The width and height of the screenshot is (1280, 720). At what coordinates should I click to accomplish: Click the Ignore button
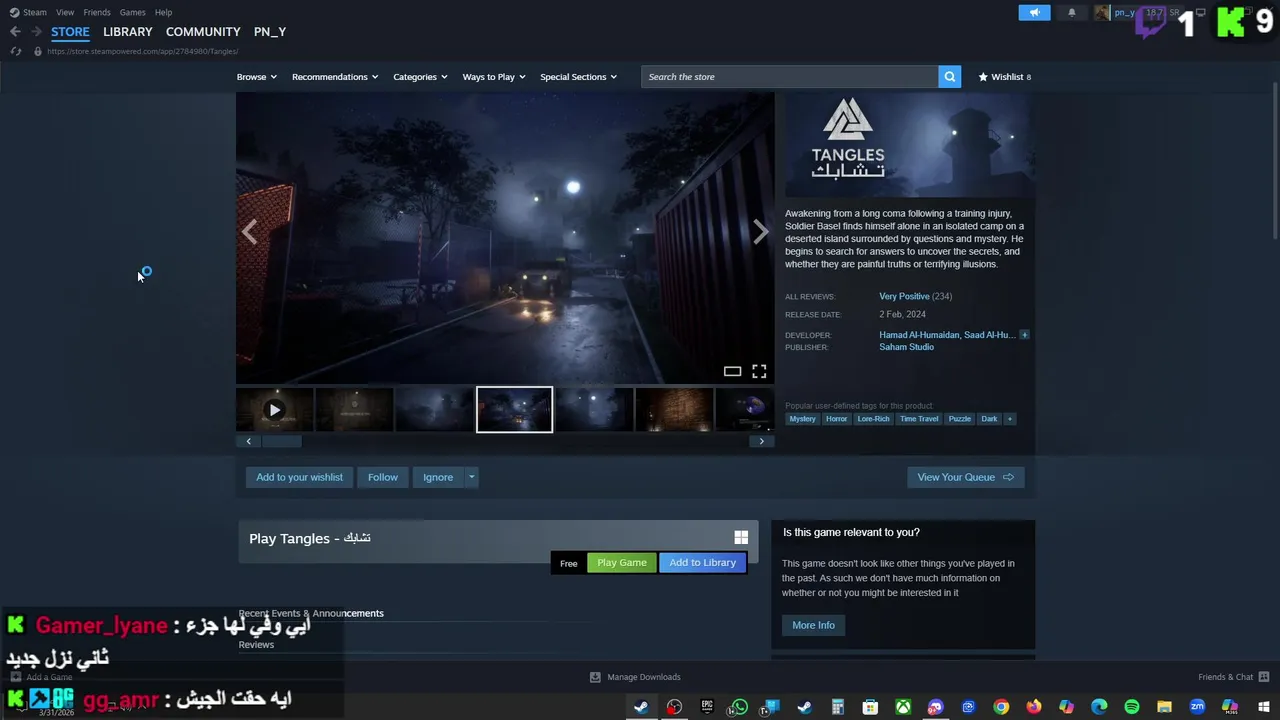438,477
